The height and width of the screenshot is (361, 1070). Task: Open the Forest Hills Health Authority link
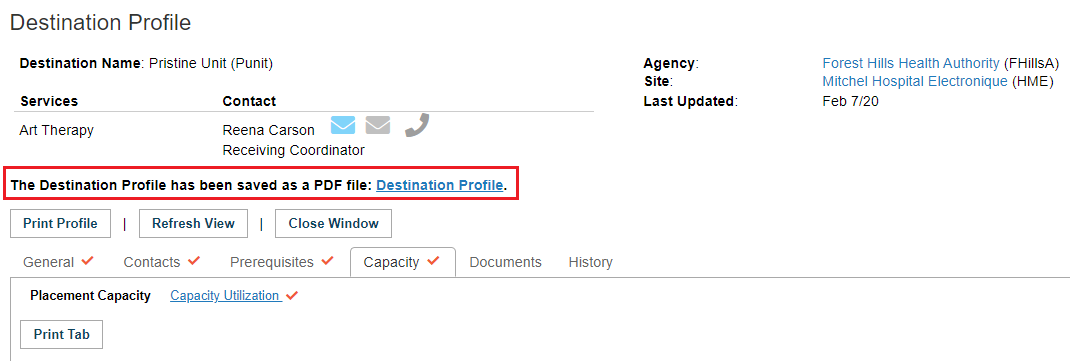911,63
